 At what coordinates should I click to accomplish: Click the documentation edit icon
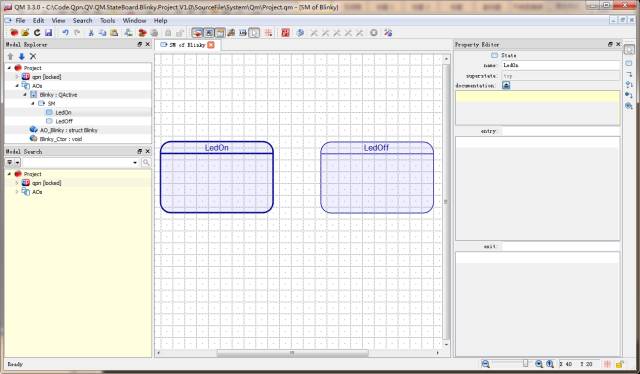pyautogui.click(x=506, y=85)
